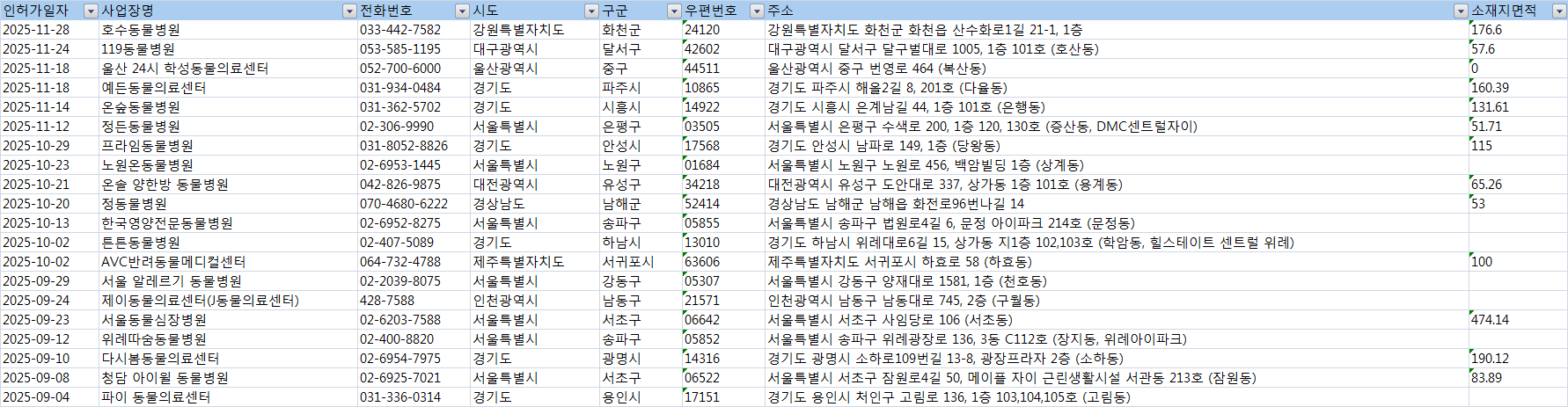The image size is (1568, 407).
Task: Click postal code 63606
Action: click(724, 262)
